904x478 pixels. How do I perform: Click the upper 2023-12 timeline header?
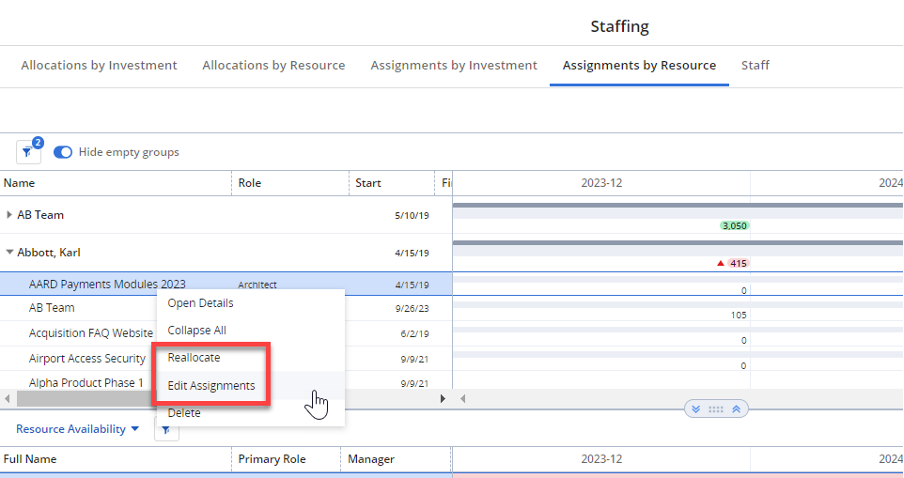[601, 183]
